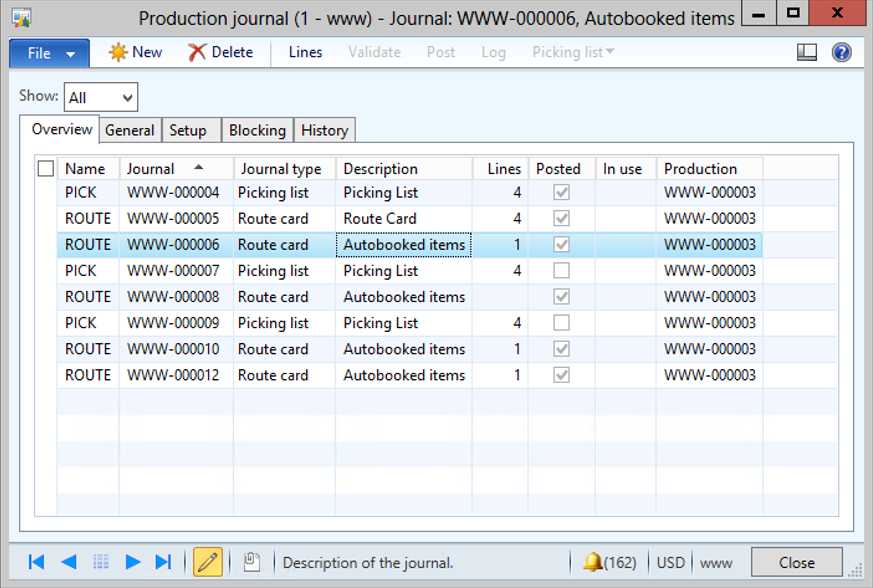
Task: Go to next record arrow
Action: point(132,562)
